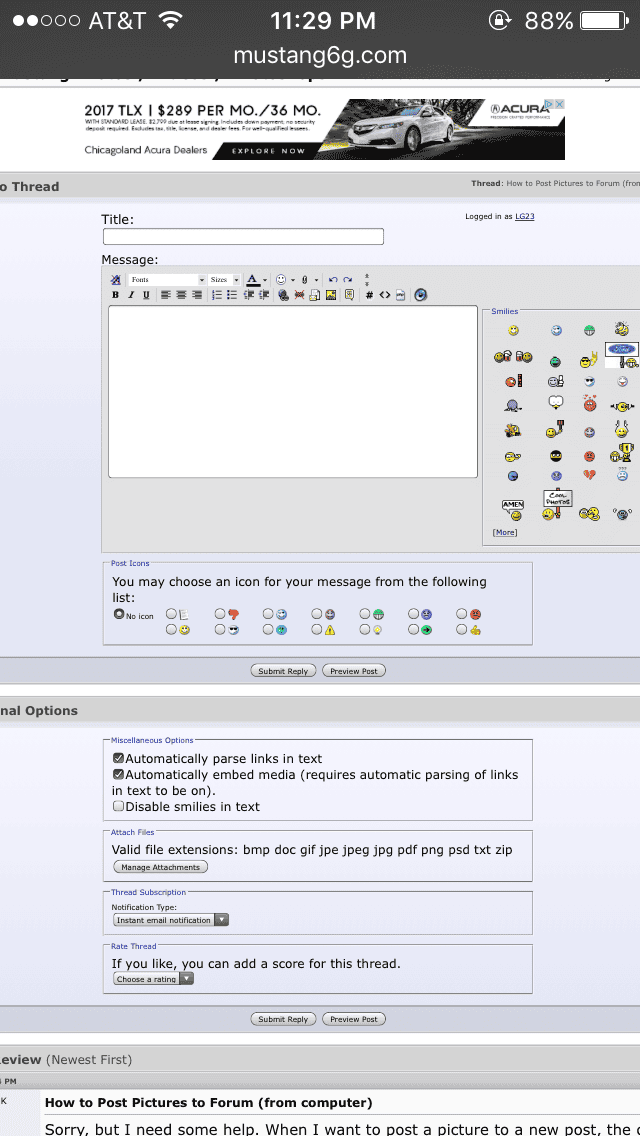
Task: Select the thumbs up post icon
Action: (x=461, y=630)
